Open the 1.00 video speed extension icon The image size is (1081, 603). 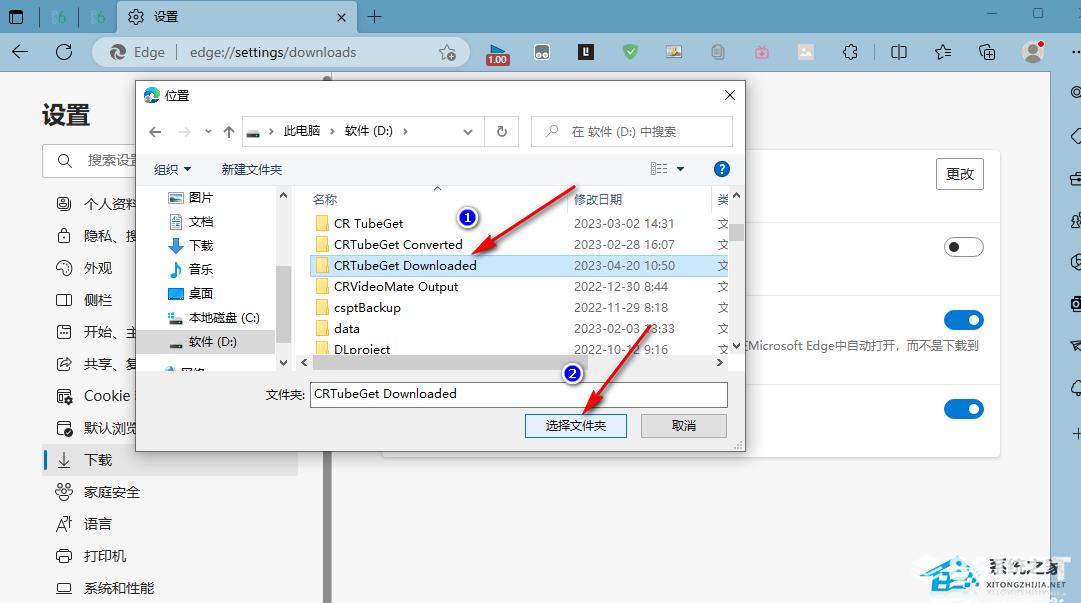[x=497, y=53]
